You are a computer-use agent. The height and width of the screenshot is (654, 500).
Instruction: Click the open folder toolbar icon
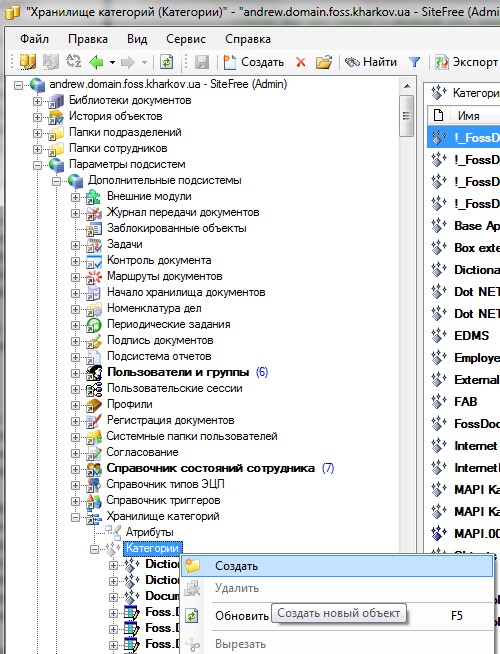(x=324, y=62)
